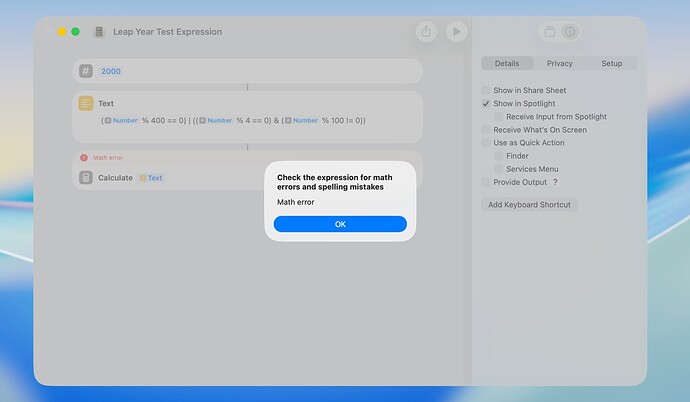Click the green zoom window button

[x=75, y=32]
